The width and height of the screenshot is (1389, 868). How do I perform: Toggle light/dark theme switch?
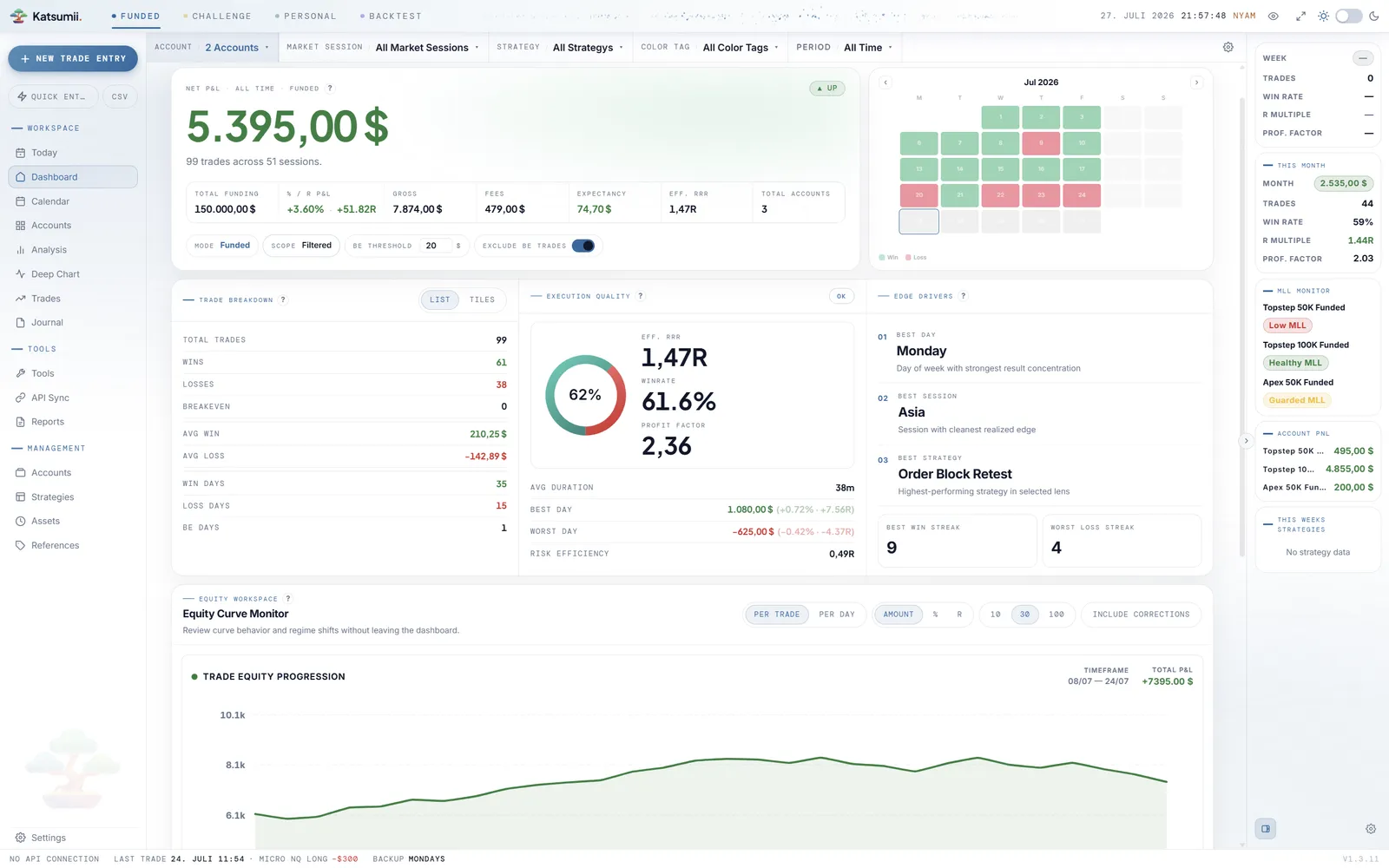(1348, 16)
